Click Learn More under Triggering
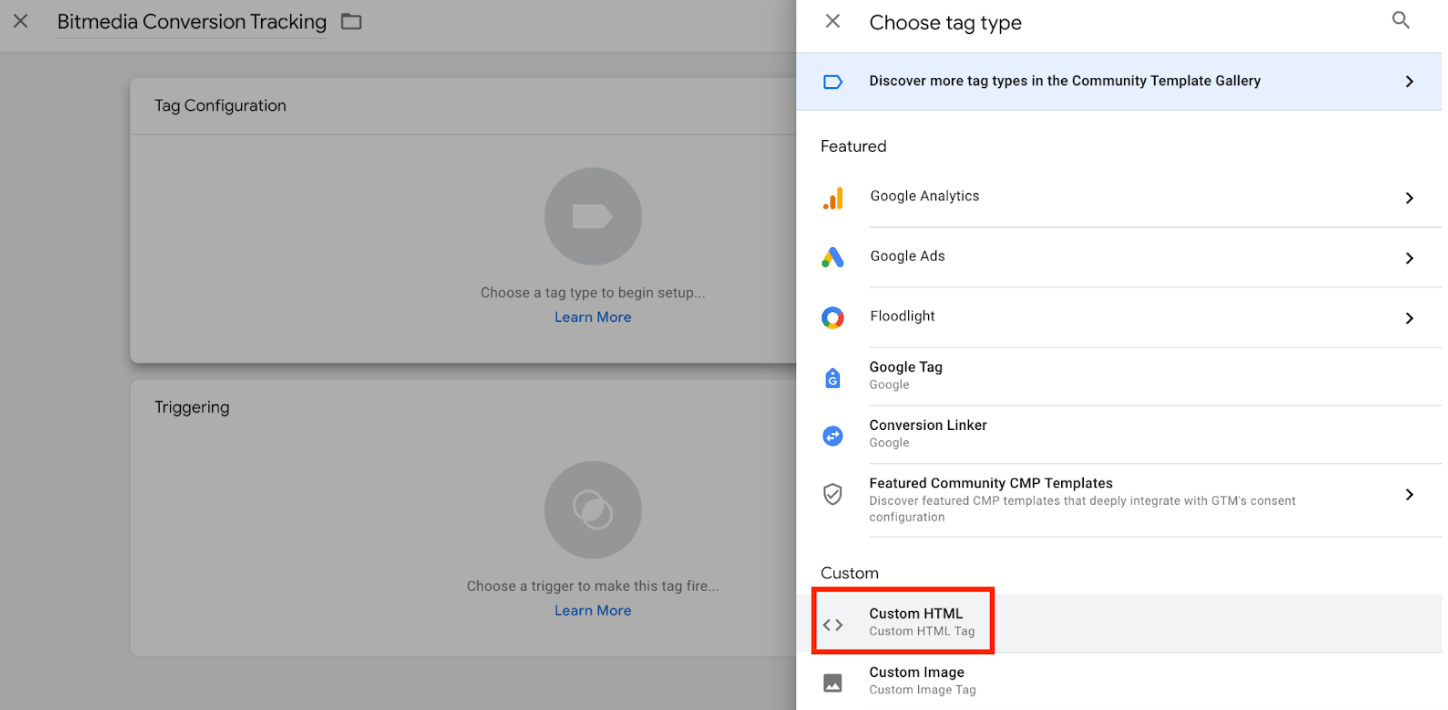The width and height of the screenshot is (1448, 710). tap(593, 610)
